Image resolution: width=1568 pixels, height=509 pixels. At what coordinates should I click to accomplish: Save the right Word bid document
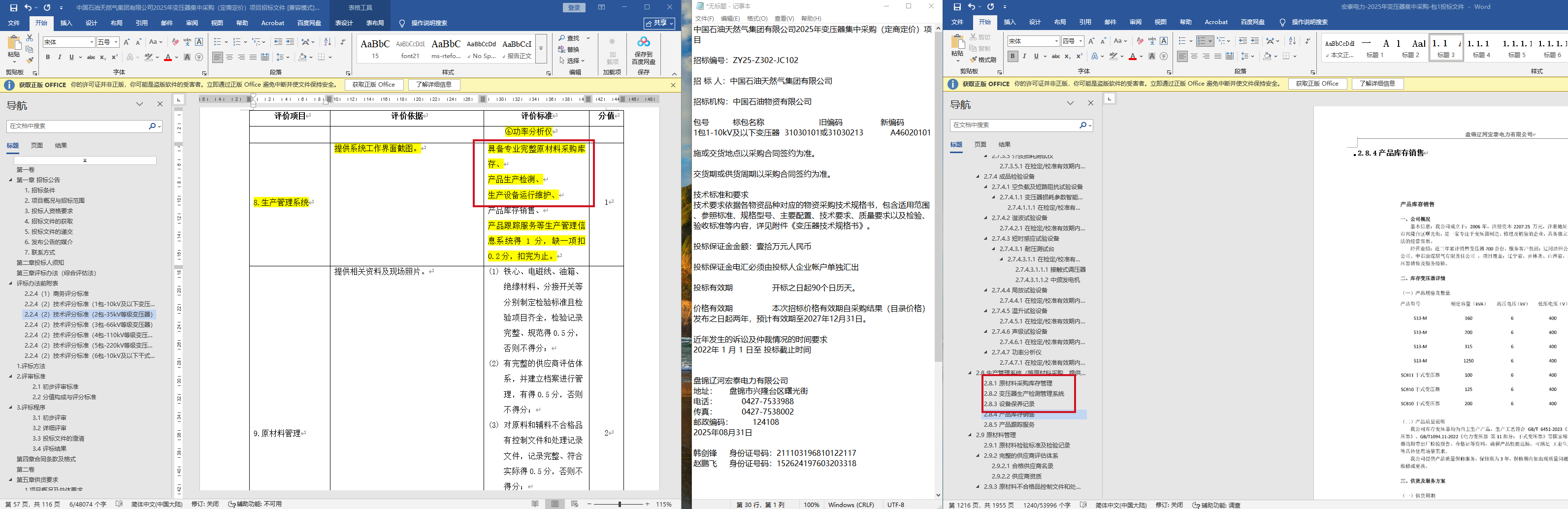[x=957, y=7]
